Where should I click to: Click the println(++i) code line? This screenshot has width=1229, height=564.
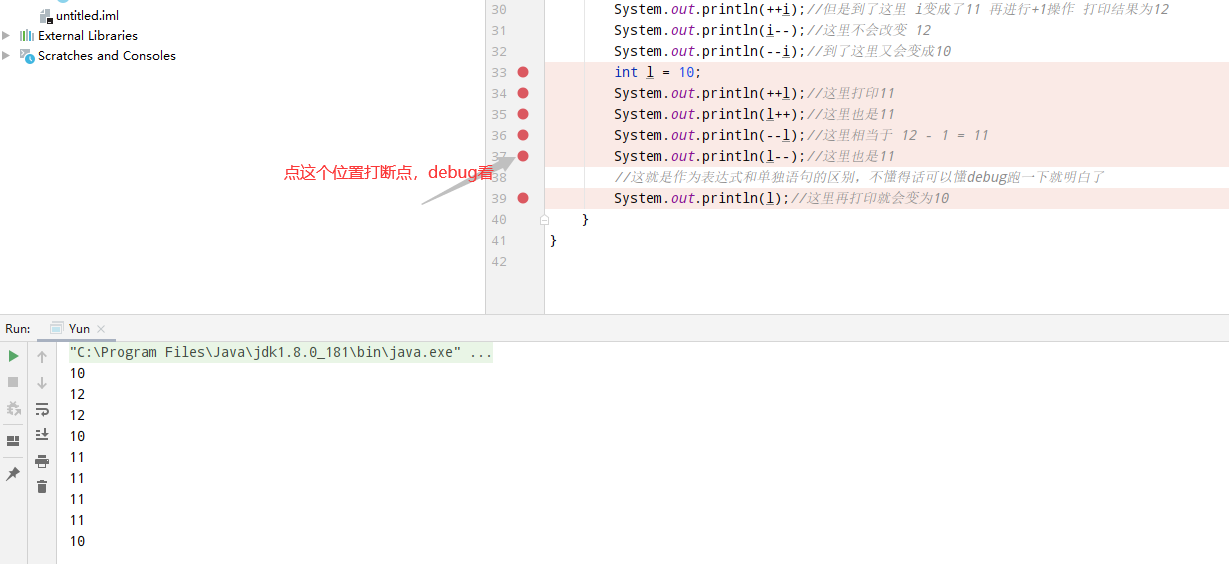pyautogui.click(x=710, y=9)
